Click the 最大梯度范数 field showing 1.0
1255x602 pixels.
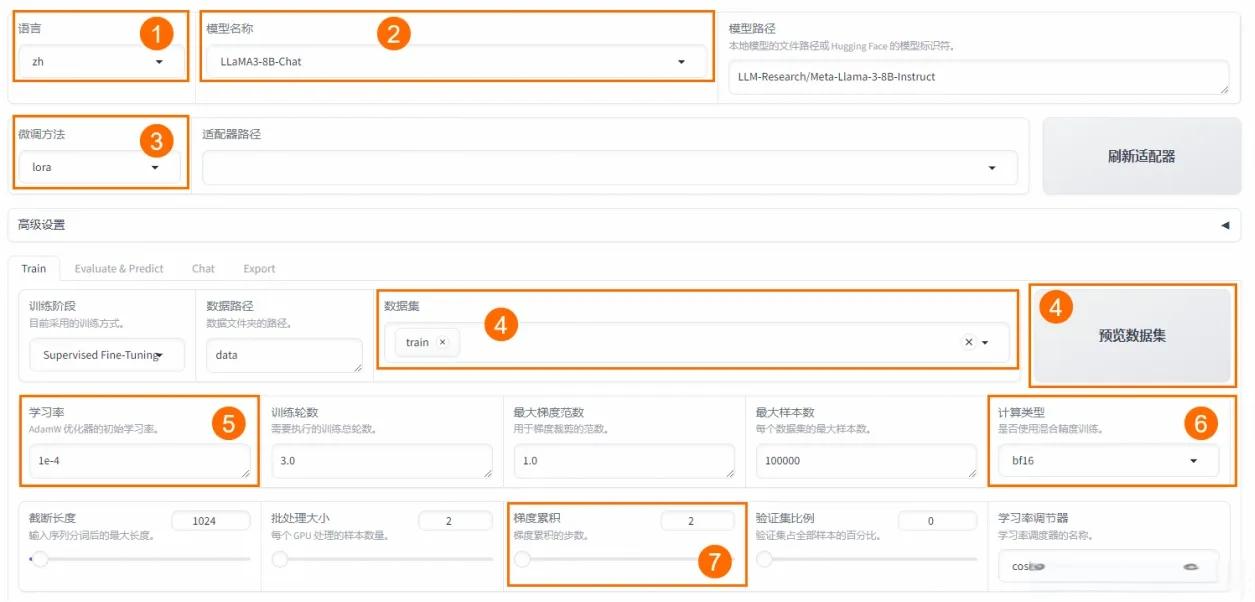coord(624,461)
